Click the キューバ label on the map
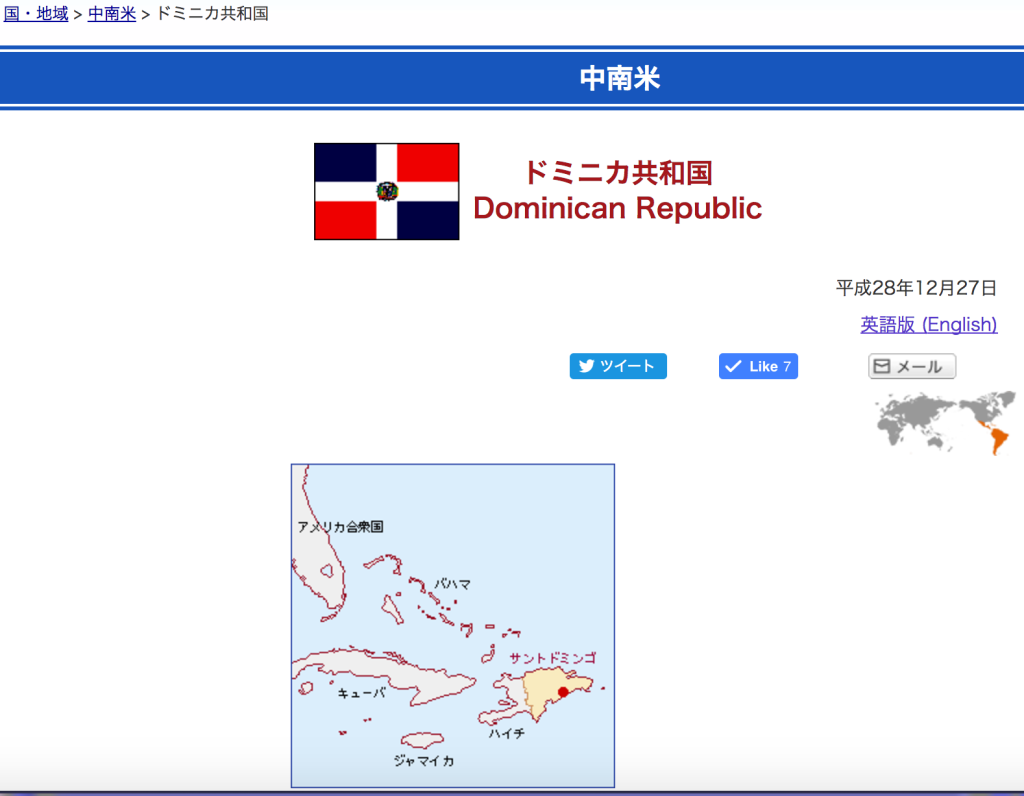This screenshot has height=796, width=1024. point(361,692)
